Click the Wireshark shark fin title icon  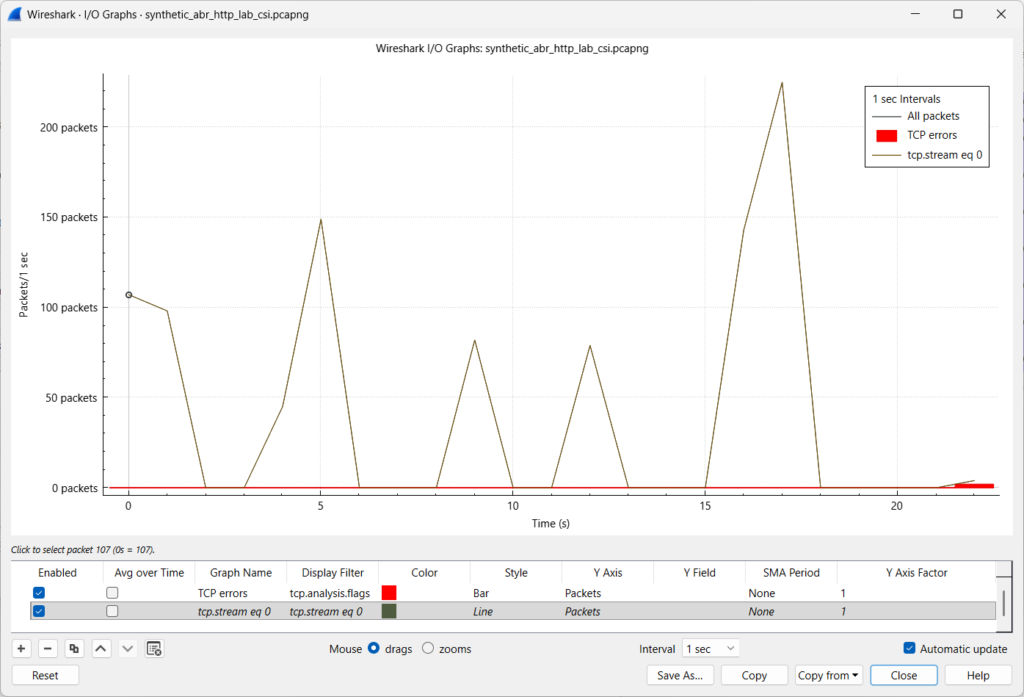click(15, 14)
